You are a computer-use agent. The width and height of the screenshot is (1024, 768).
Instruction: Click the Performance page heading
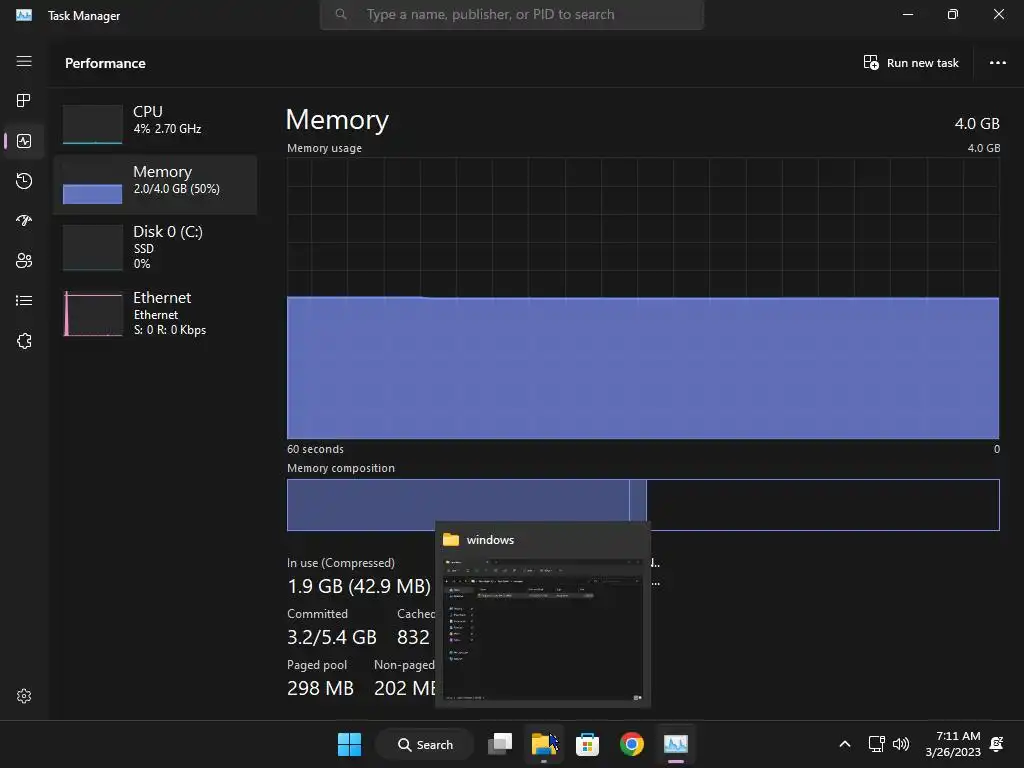pyautogui.click(x=105, y=63)
